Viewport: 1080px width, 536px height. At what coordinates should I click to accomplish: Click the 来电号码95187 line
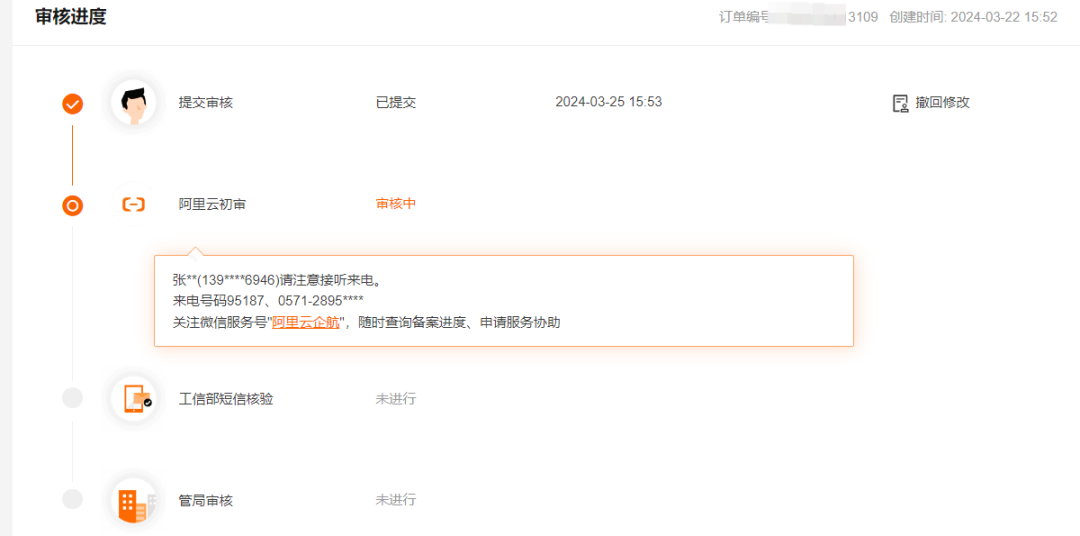tap(268, 301)
